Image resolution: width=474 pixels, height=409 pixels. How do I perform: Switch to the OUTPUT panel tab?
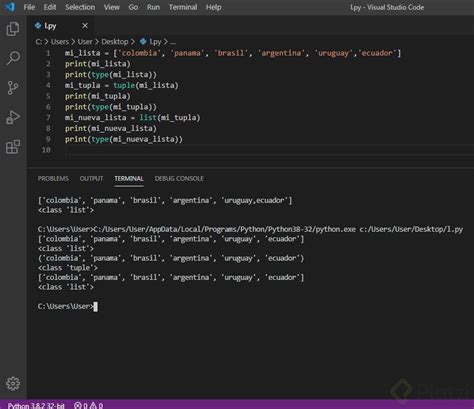(91, 178)
